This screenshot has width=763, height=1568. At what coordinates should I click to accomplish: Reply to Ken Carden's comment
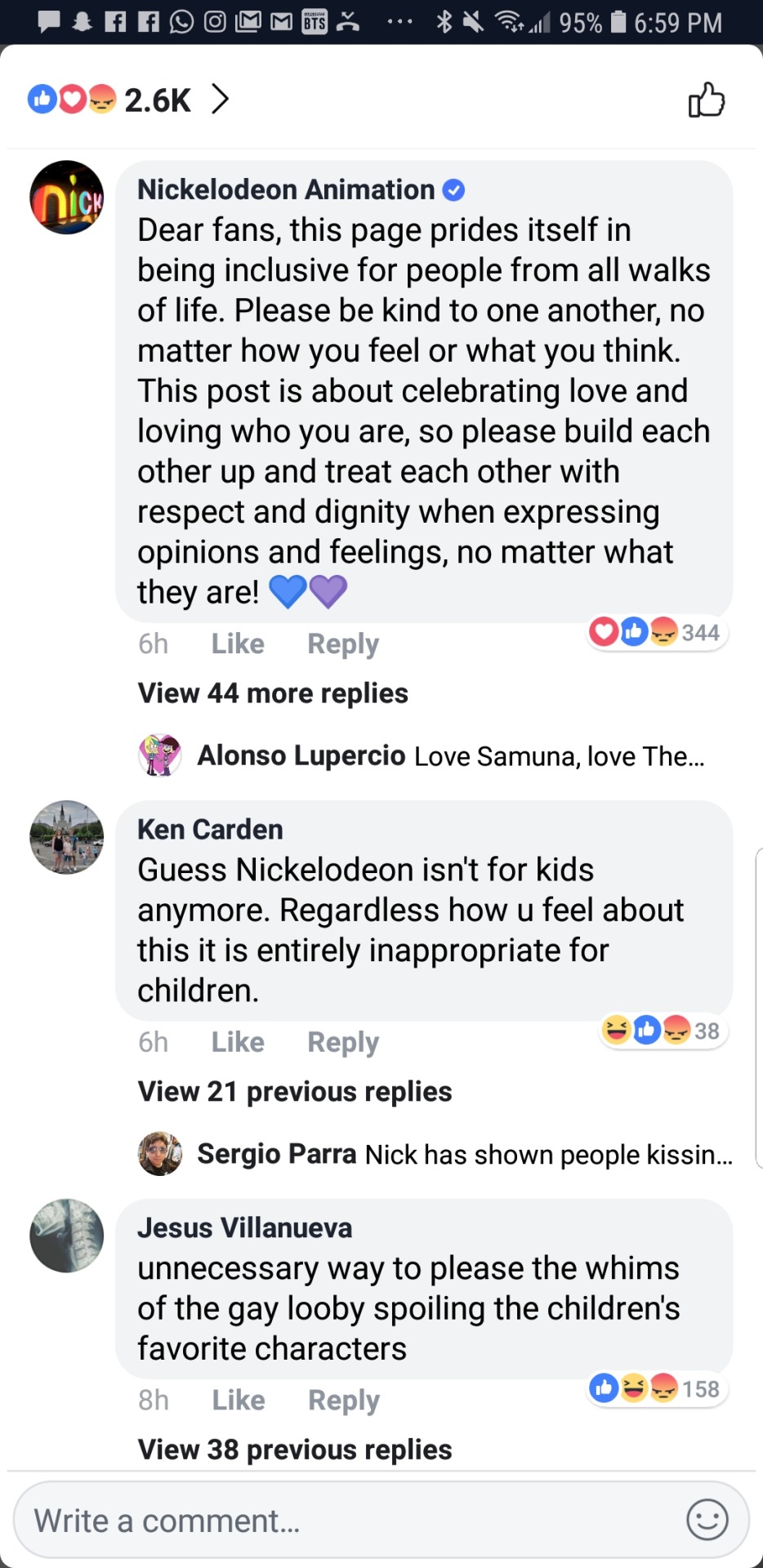point(343,1042)
